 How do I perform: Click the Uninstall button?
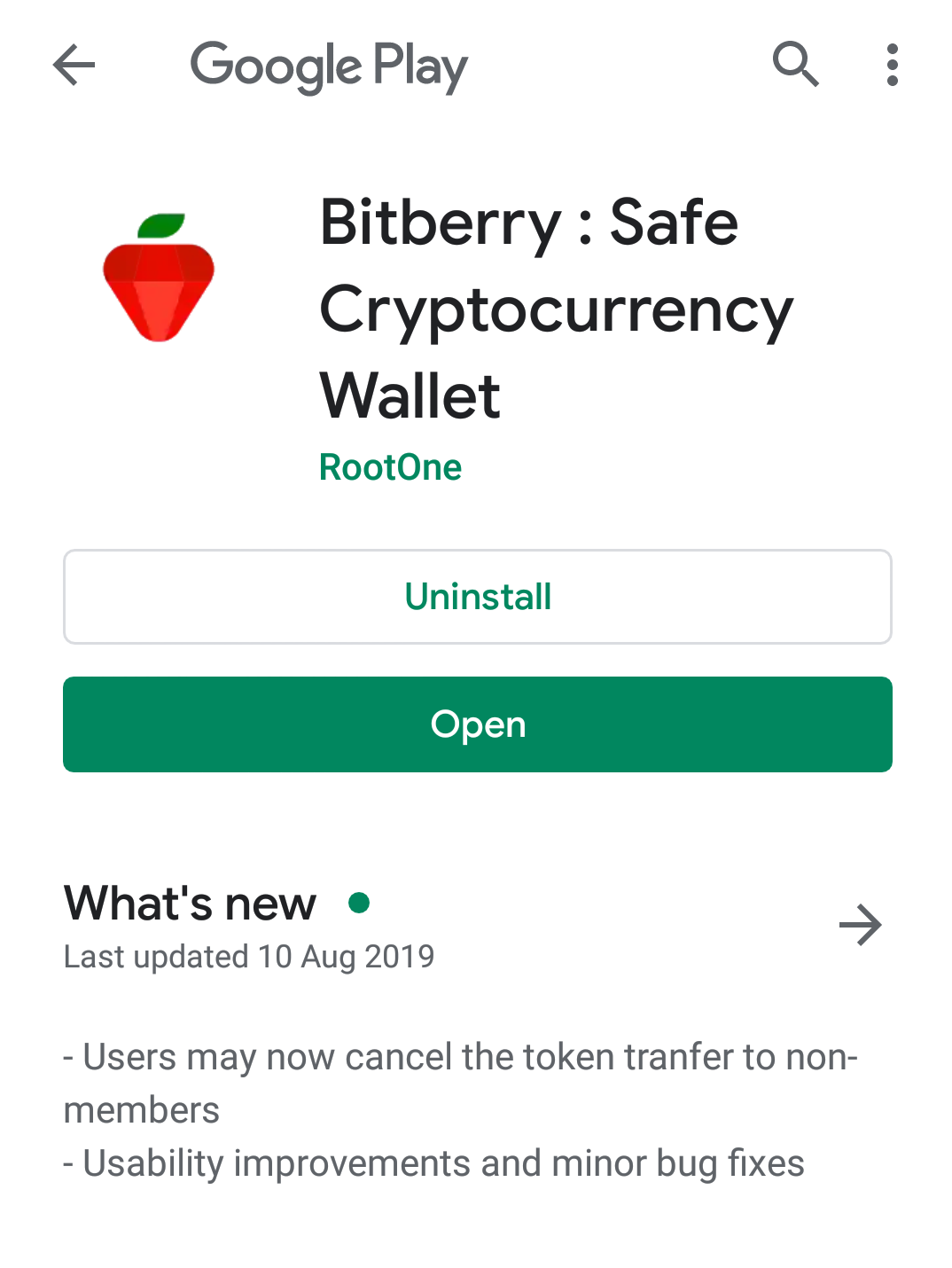click(x=478, y=597)
